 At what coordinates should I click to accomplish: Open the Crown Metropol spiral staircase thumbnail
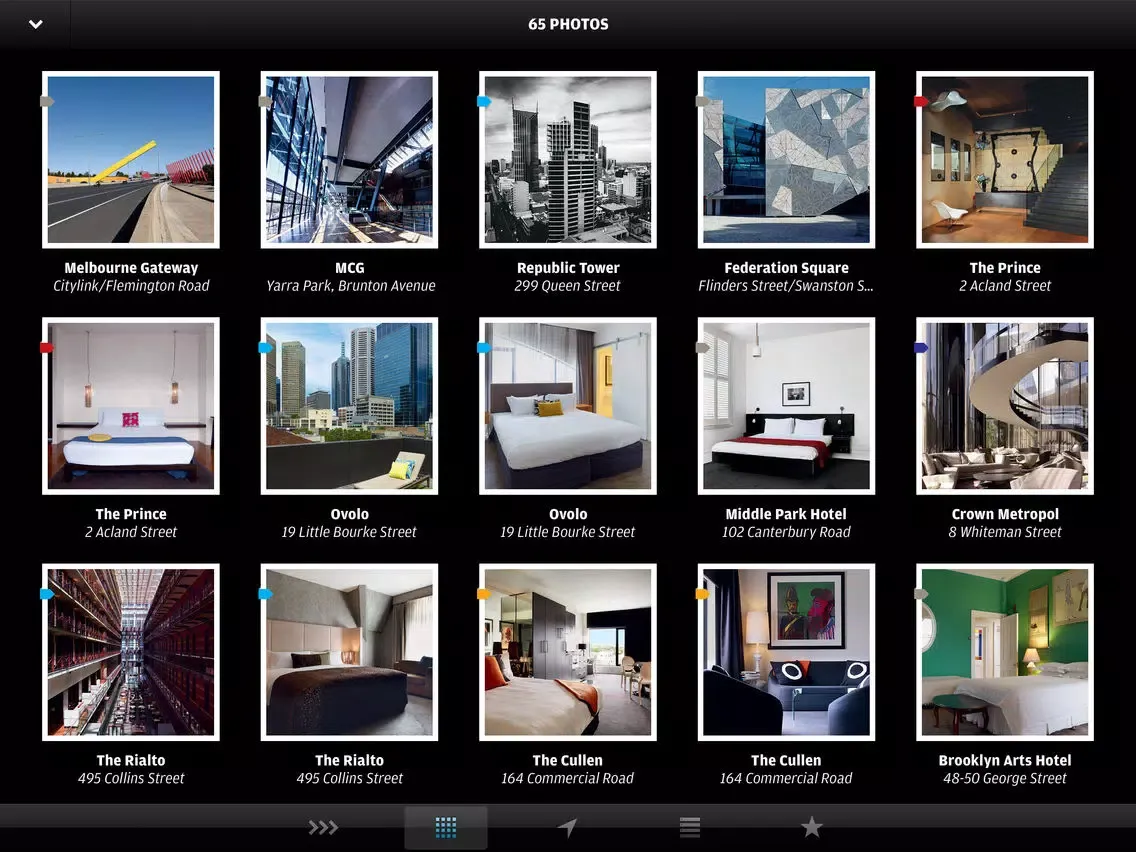(x=1005, y=406)
